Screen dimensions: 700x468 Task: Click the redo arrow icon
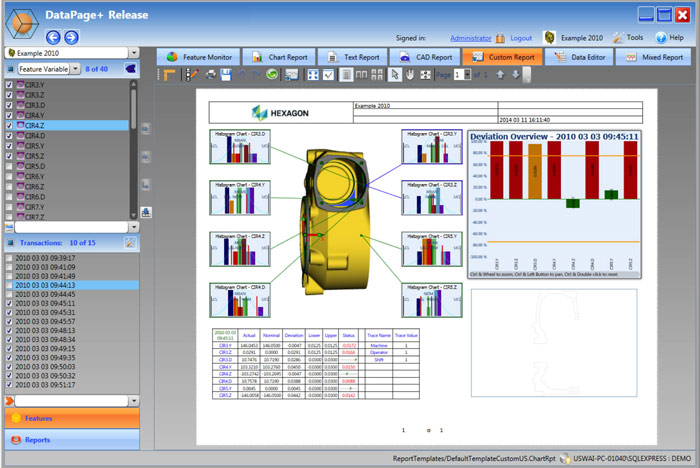tap(256, 75)
